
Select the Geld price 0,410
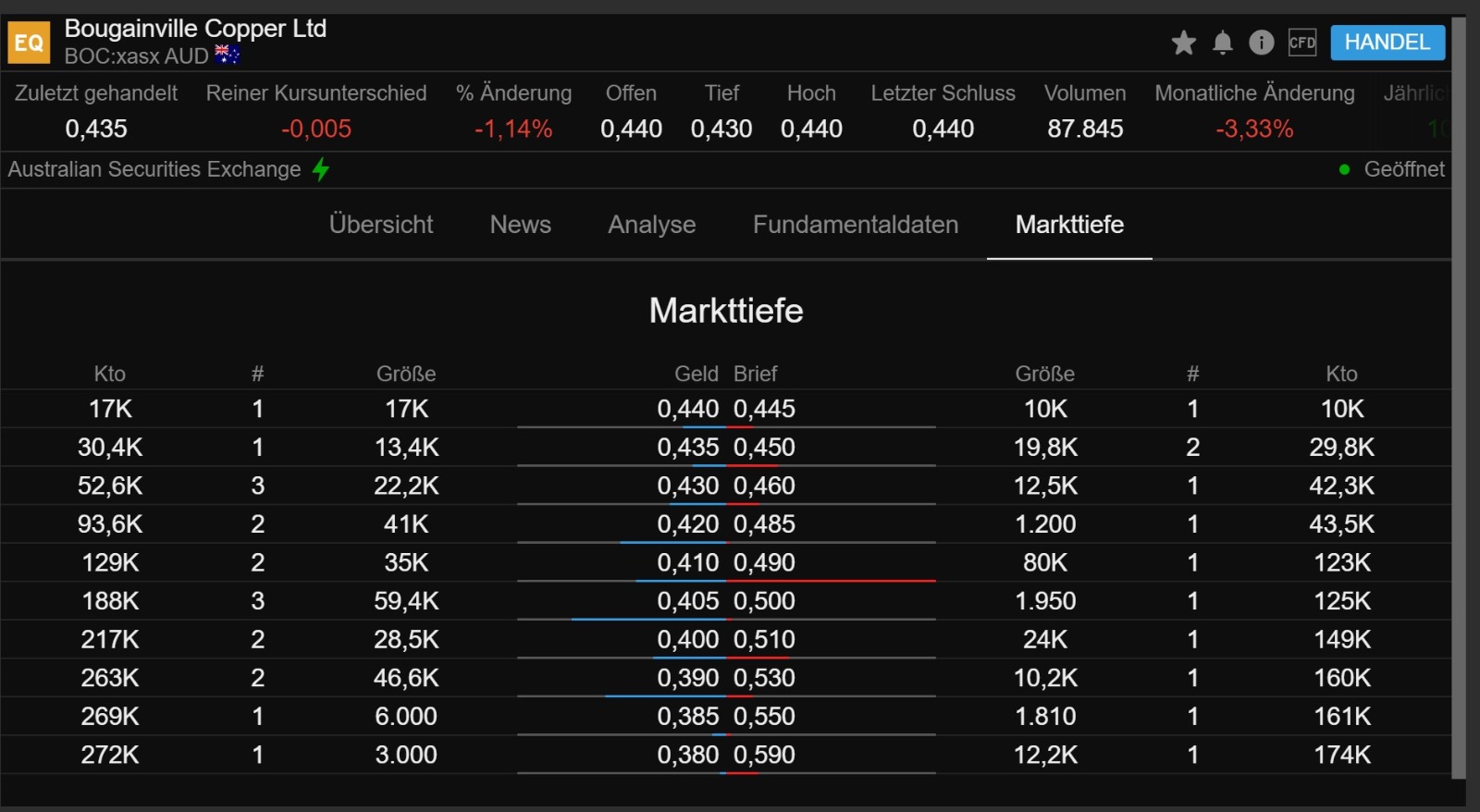point(688,562)
